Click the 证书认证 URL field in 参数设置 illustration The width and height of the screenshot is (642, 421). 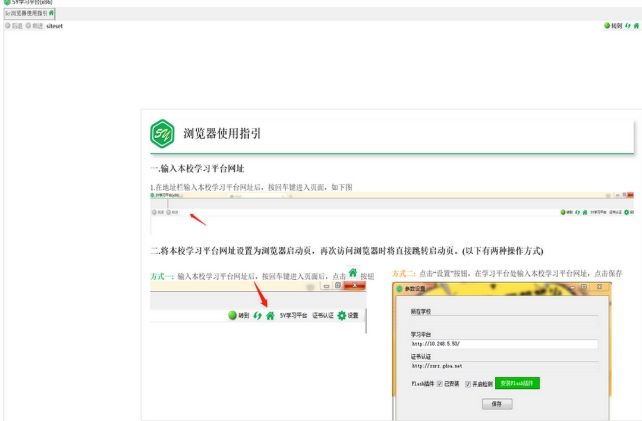pyautogui.click(x=504, y=366)
